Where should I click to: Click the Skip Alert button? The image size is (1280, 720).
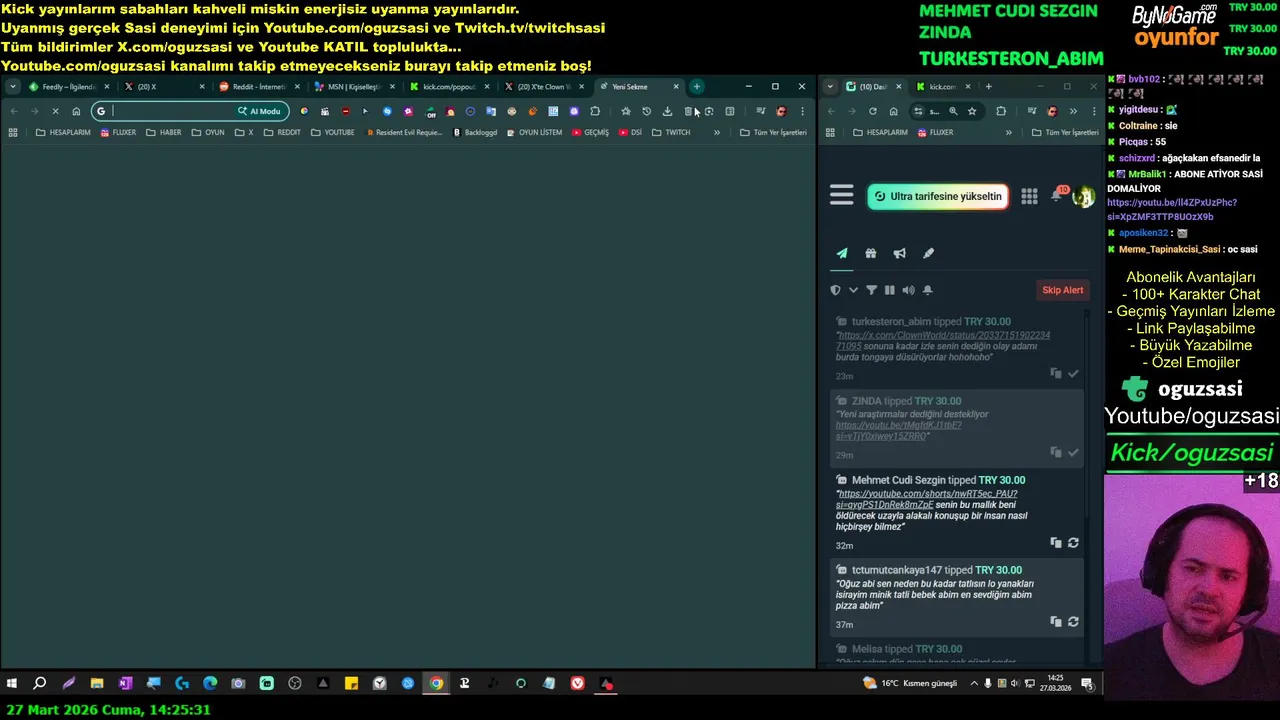point(1062,290)
